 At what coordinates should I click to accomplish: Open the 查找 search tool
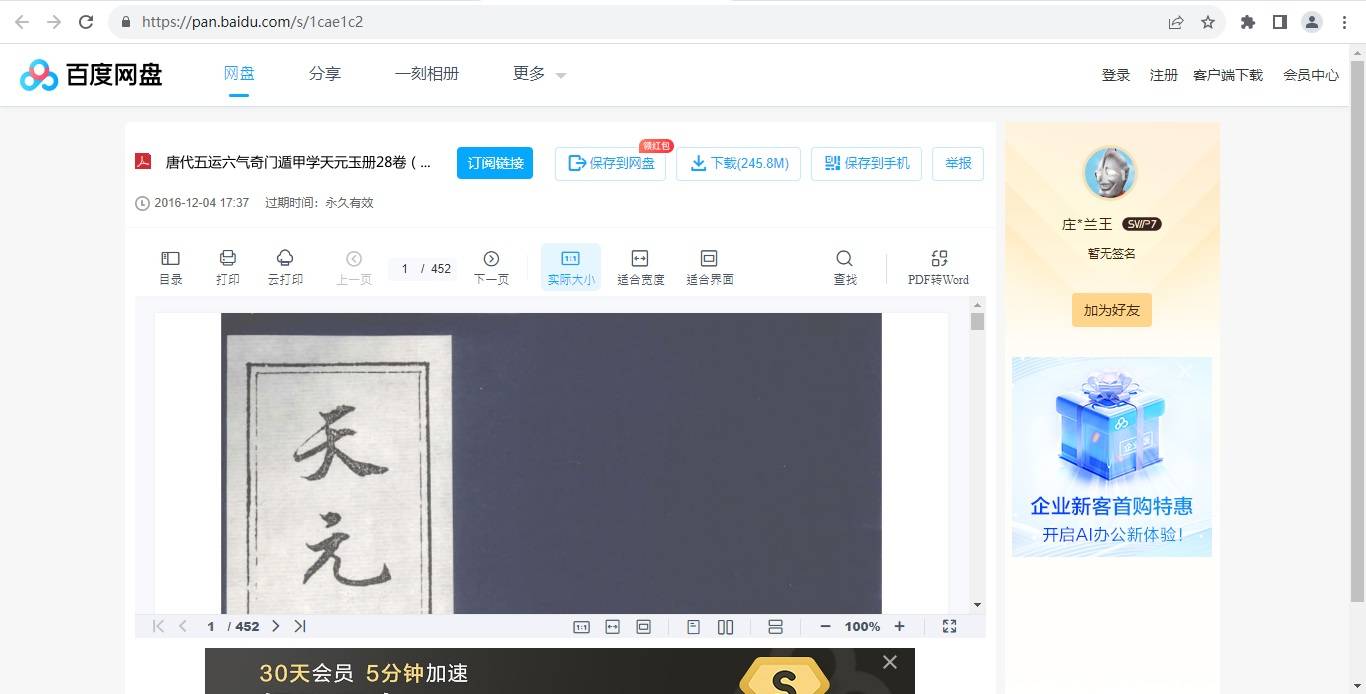(x=845, y=267)
